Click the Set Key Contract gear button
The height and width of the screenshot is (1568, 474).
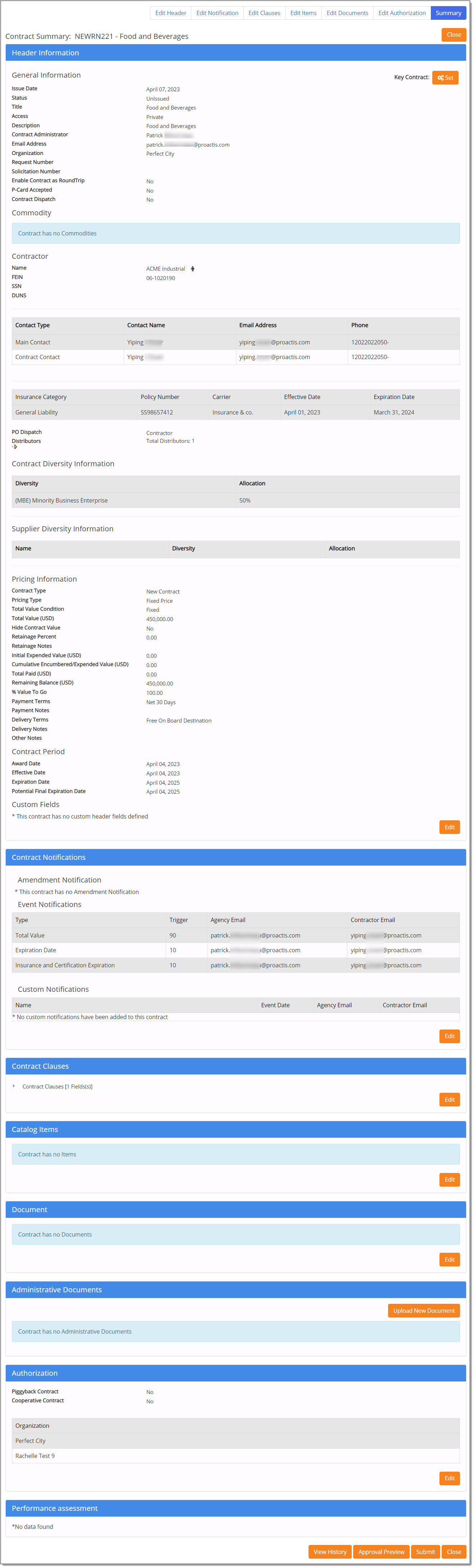(x=445, y=77)
